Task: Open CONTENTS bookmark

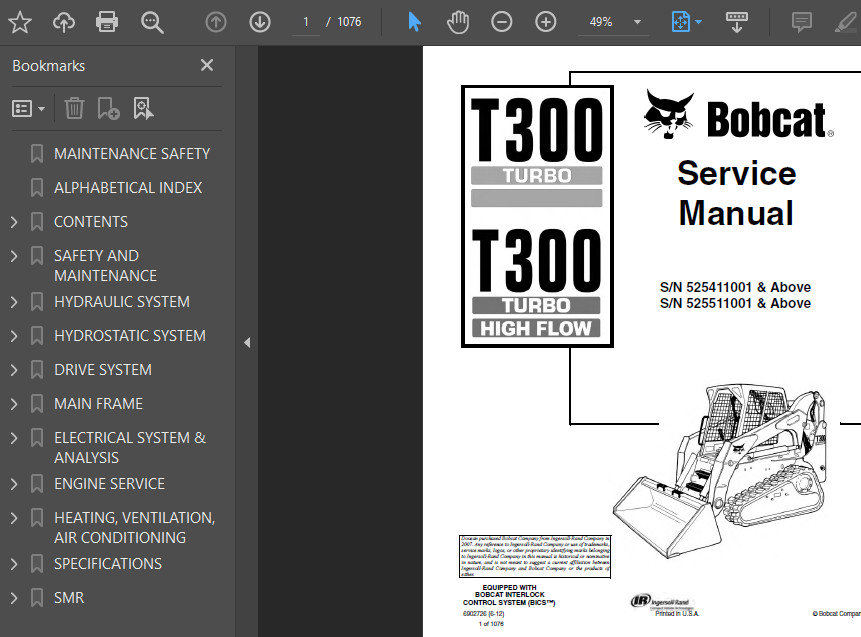Action: click(x=91, y=222)
